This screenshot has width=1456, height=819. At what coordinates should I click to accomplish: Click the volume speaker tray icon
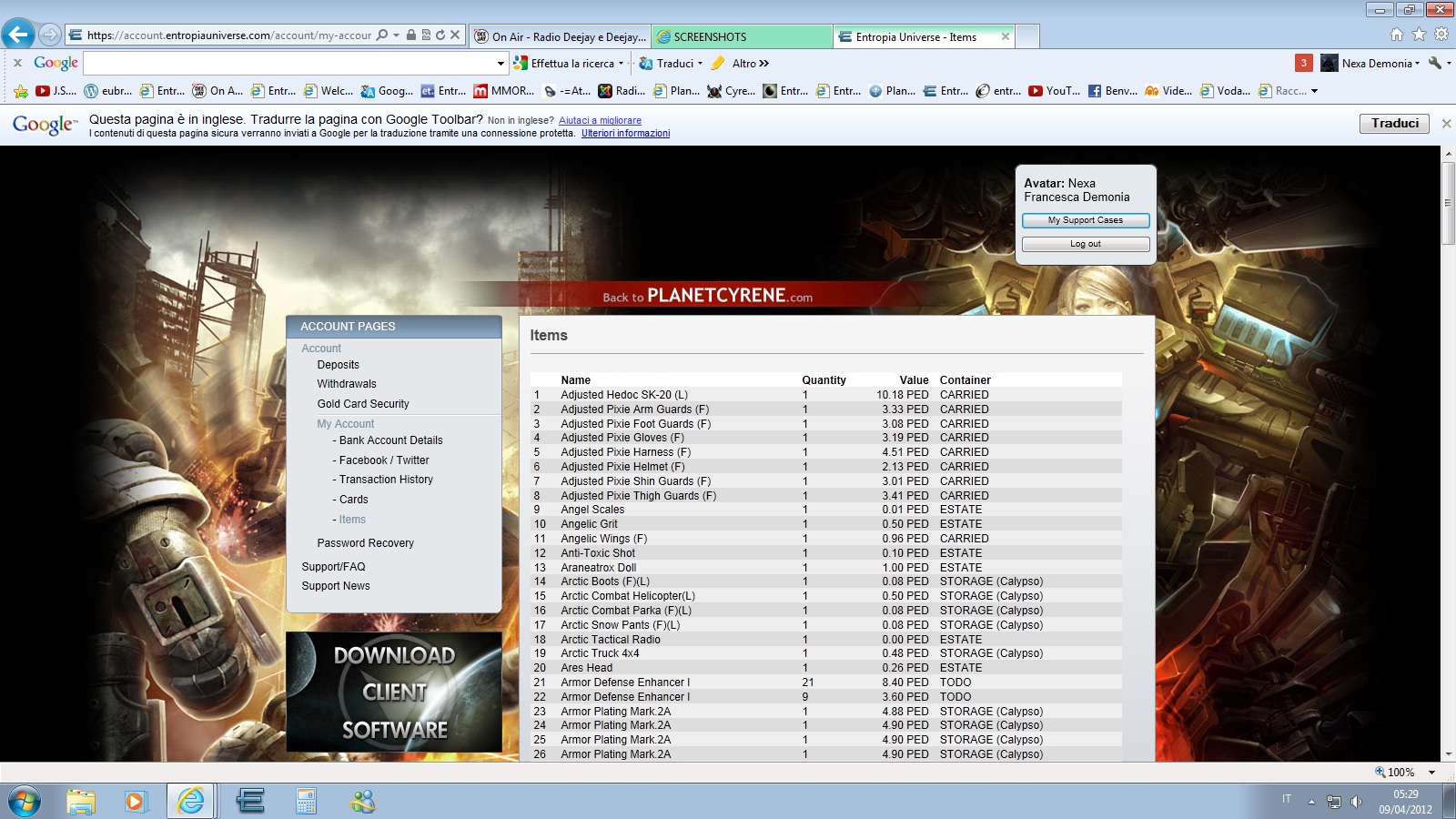tap(1356, 802)
